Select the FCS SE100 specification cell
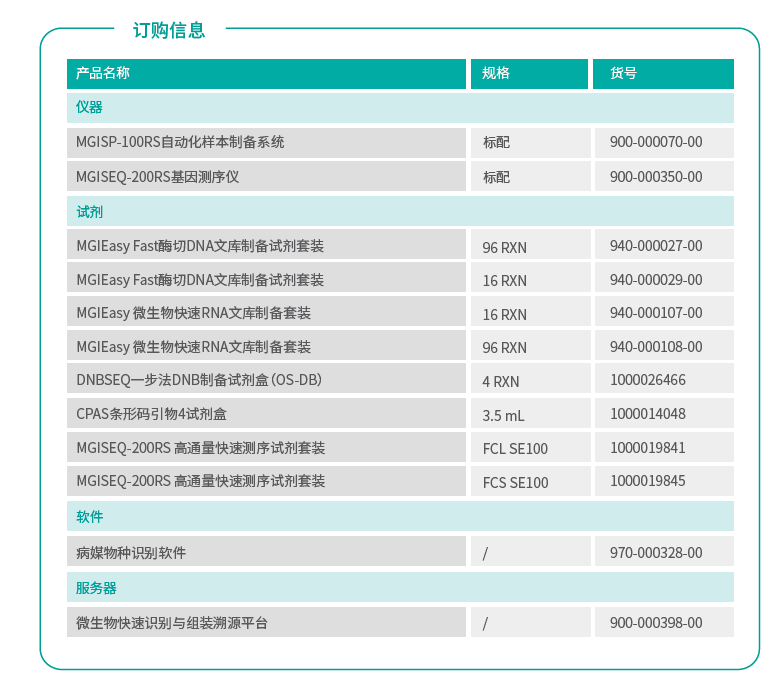The width and height of the screenshot is (778, 688). point(515,482)
